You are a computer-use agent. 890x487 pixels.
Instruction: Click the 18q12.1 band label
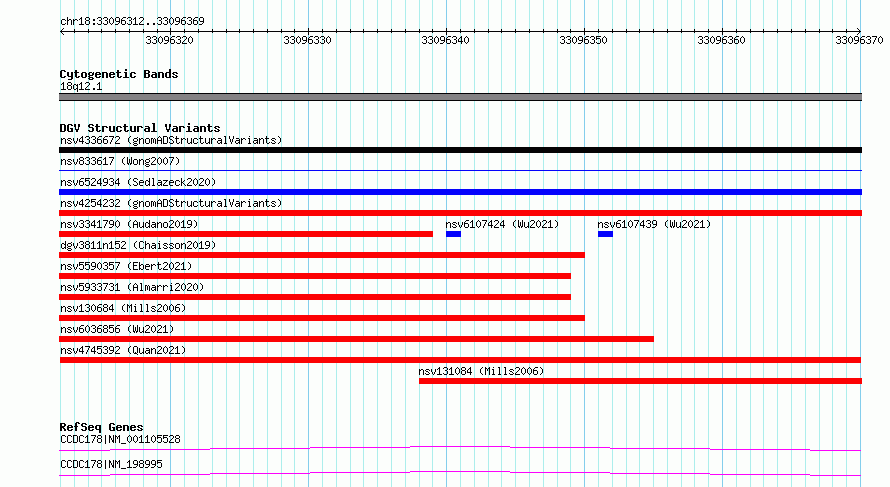pos(81,86)
